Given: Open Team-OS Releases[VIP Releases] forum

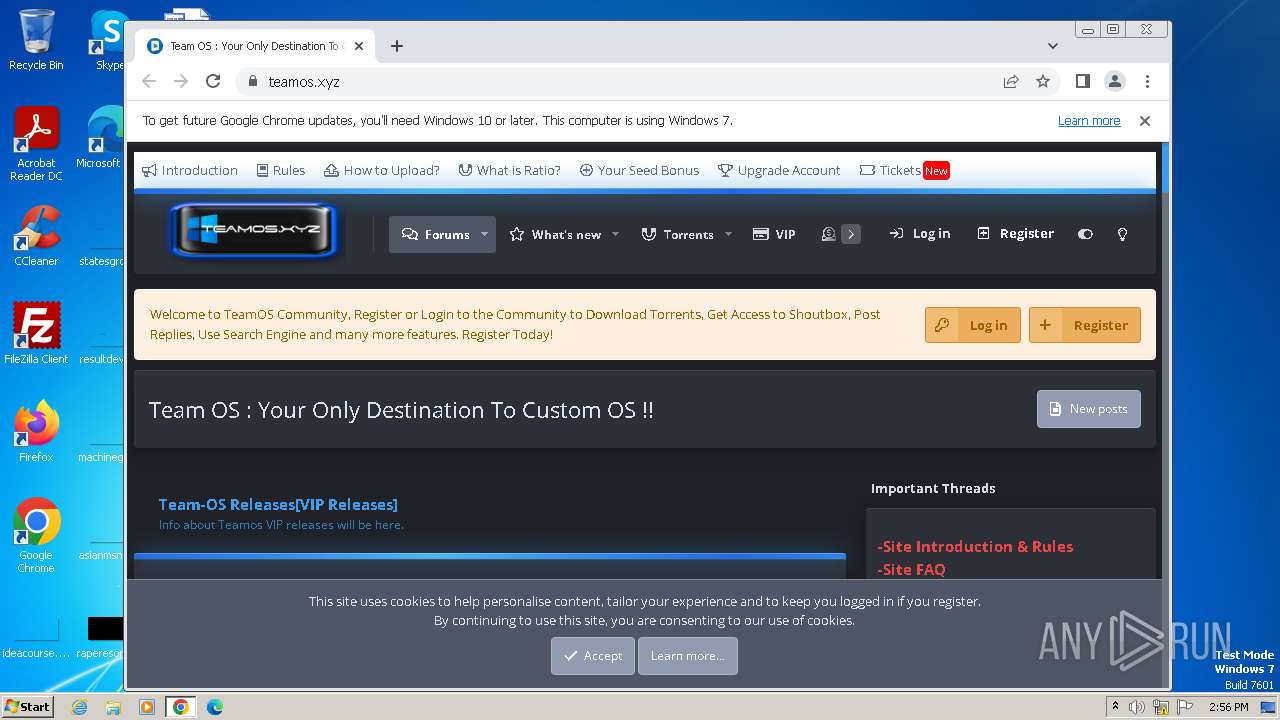Looking at the screenshot, I should [x=278, y=504].
